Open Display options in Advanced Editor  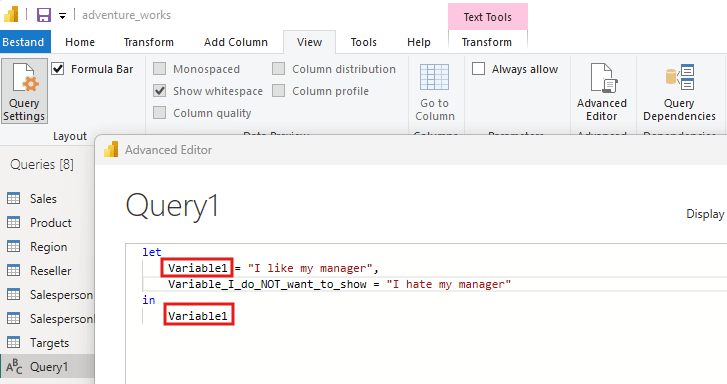tap(705, 214)
